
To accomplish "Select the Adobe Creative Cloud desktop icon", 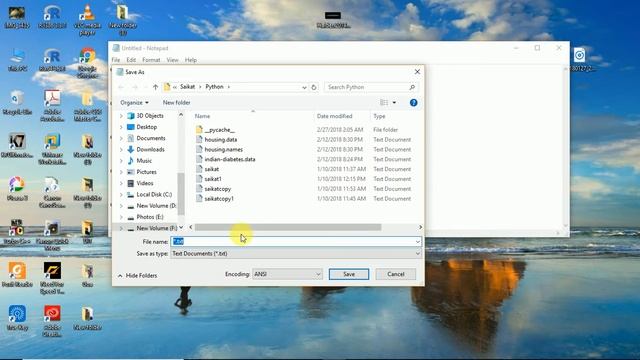I will (52, 321).
